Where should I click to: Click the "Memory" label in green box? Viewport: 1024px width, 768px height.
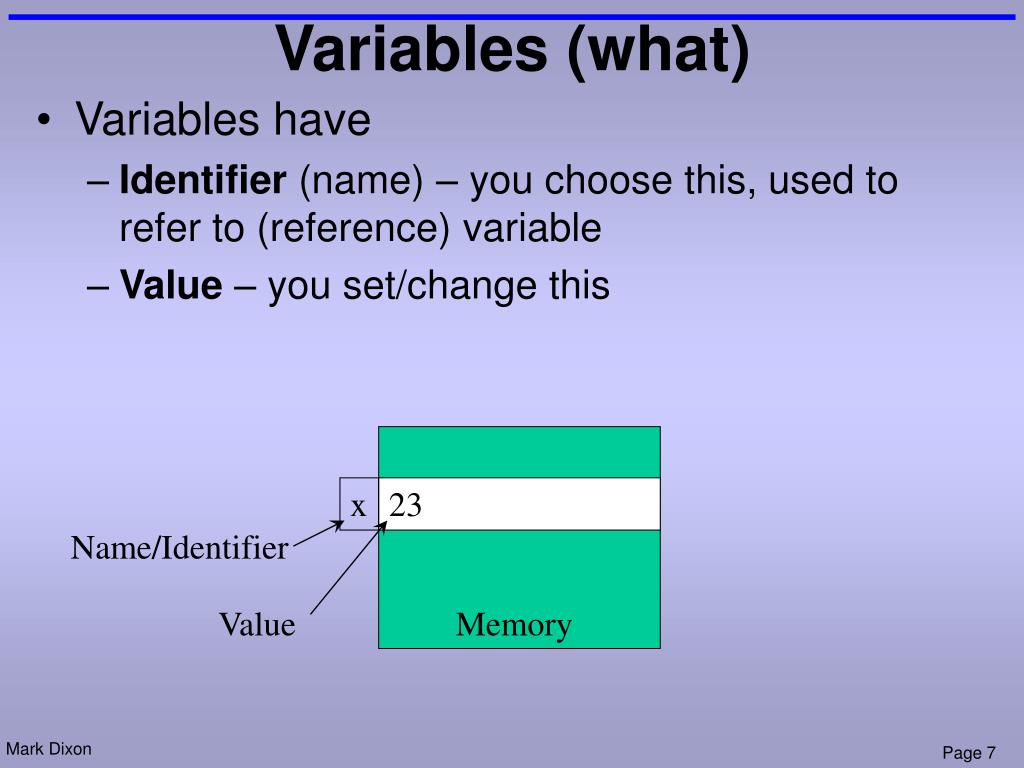click(513, 626)
